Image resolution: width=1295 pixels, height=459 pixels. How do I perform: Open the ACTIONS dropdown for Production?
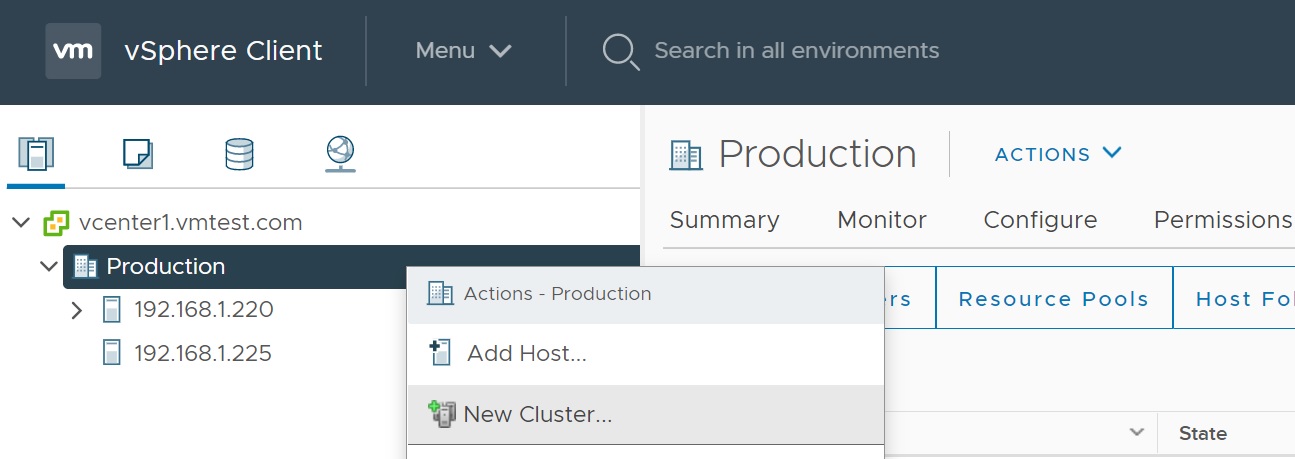tap(1058, 154)
